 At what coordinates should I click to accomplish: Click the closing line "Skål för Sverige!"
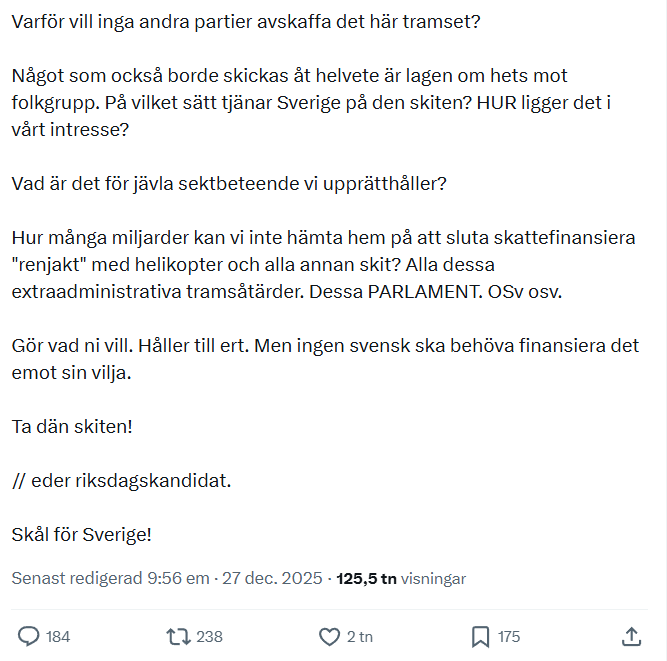82,534
